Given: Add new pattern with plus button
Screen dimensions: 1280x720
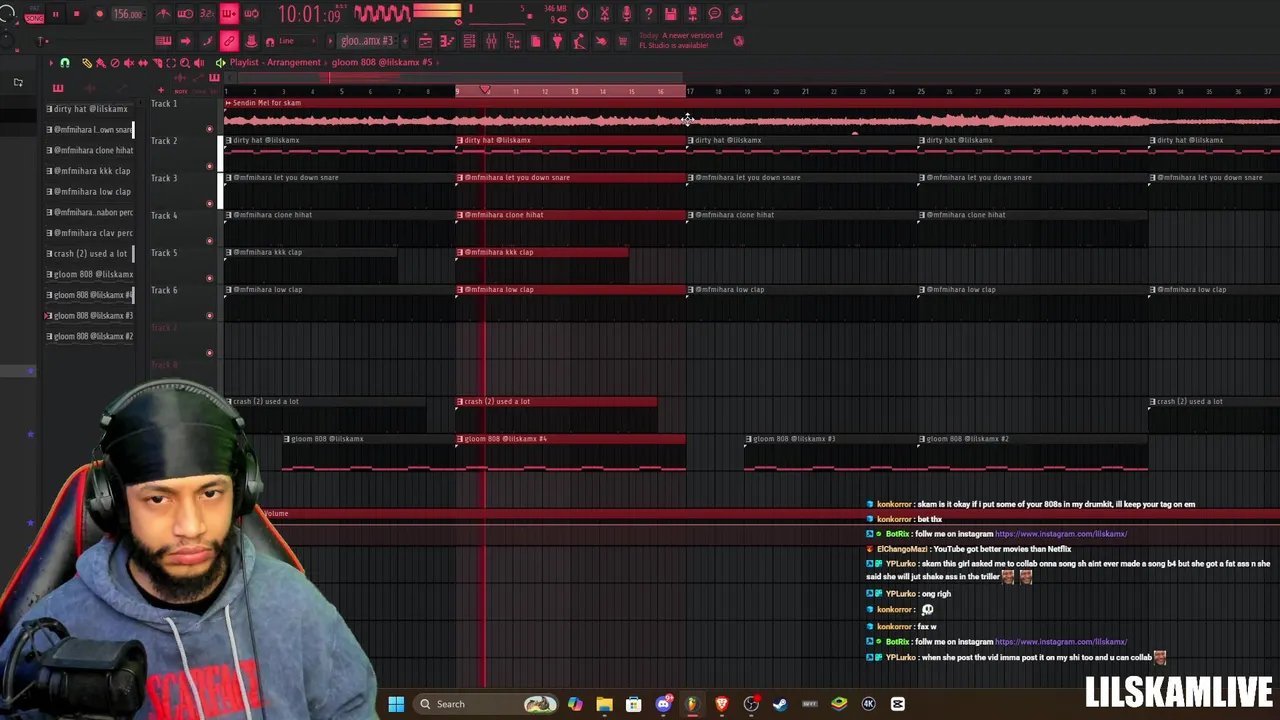Looking at the screenshot, I should (405, 41).
